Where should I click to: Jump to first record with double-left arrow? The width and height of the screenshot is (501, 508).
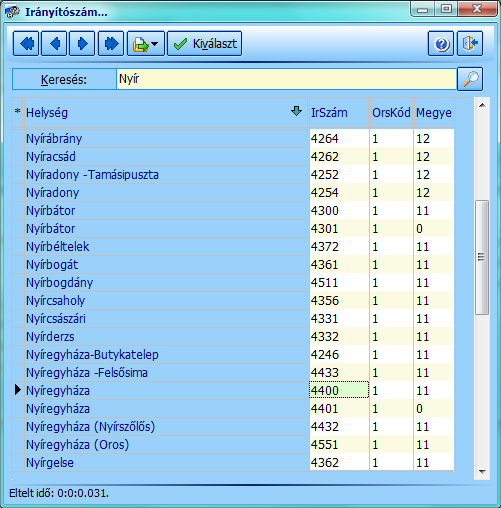(x=26, y=44)
